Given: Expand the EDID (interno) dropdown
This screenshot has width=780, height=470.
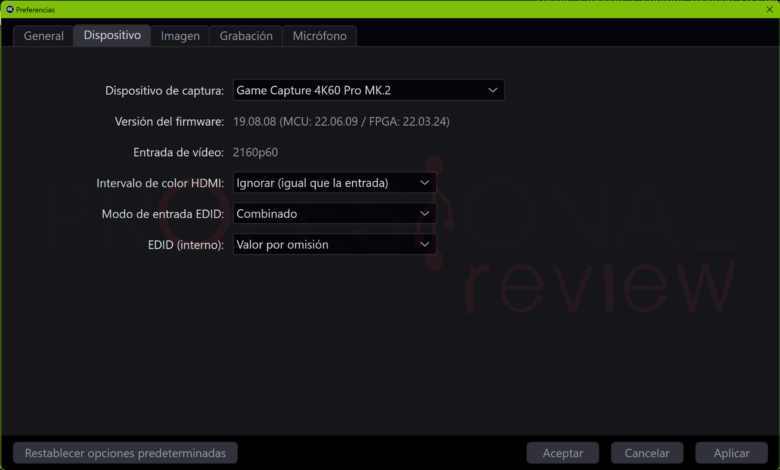Looking at the screenshot, I should 334,244.
